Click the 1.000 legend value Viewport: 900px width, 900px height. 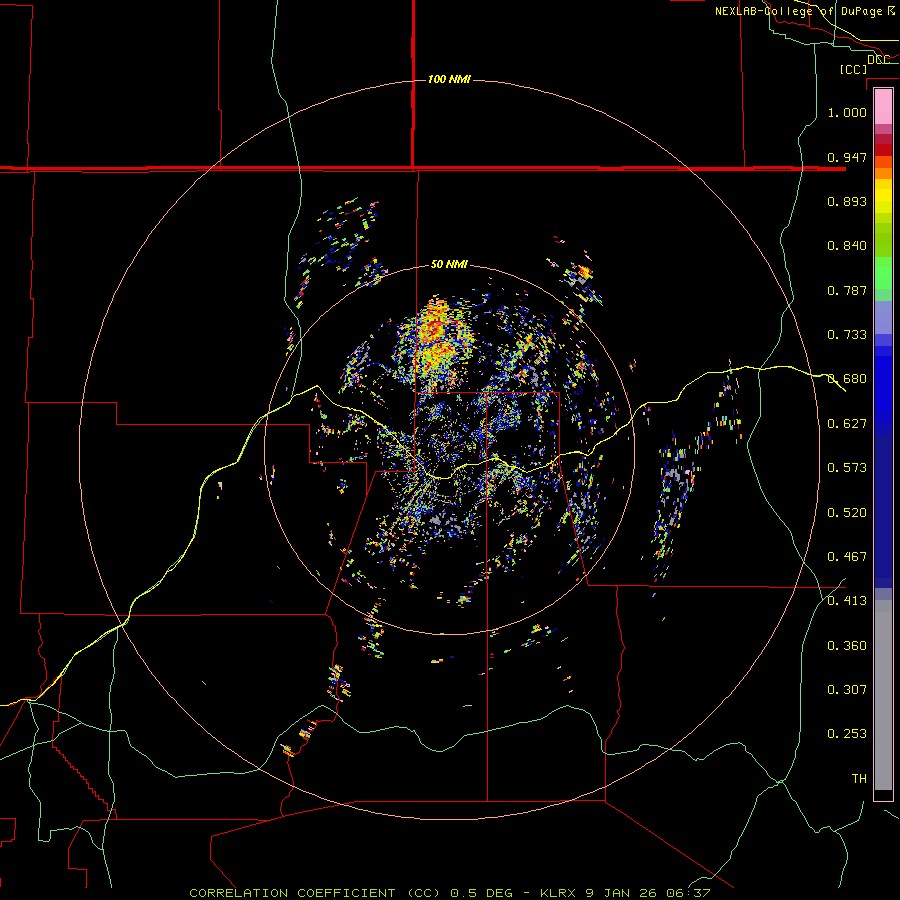click(847, 112)
